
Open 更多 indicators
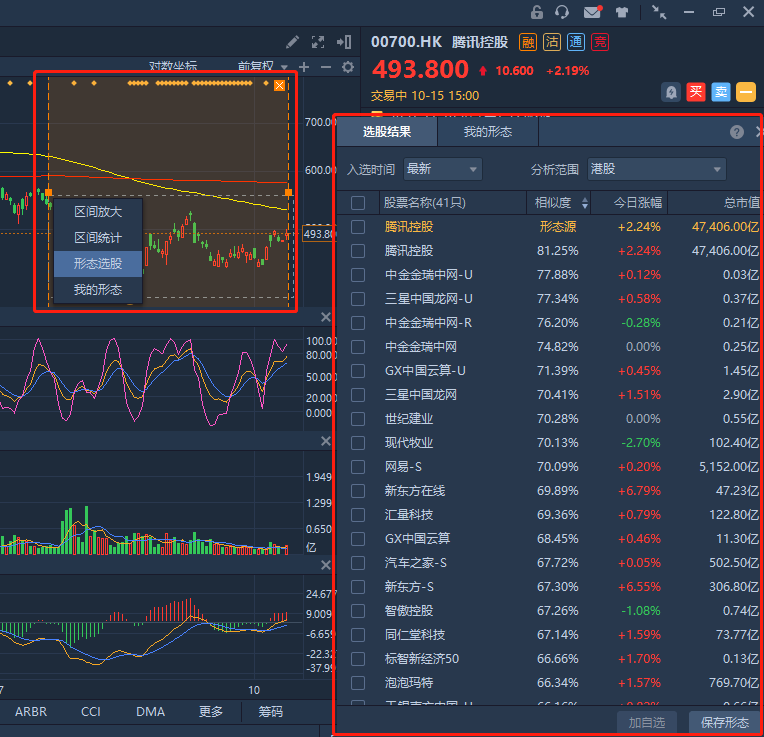211,712
